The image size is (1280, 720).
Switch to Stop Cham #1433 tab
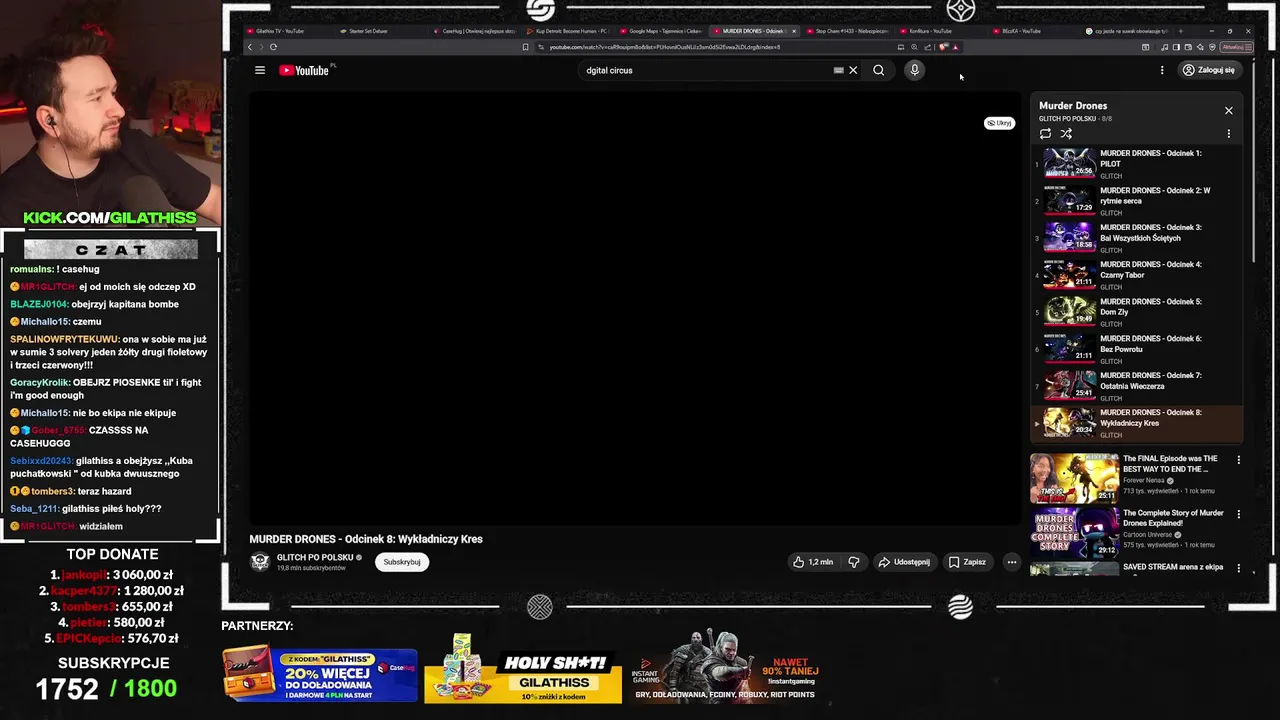[x=848, y=31]
